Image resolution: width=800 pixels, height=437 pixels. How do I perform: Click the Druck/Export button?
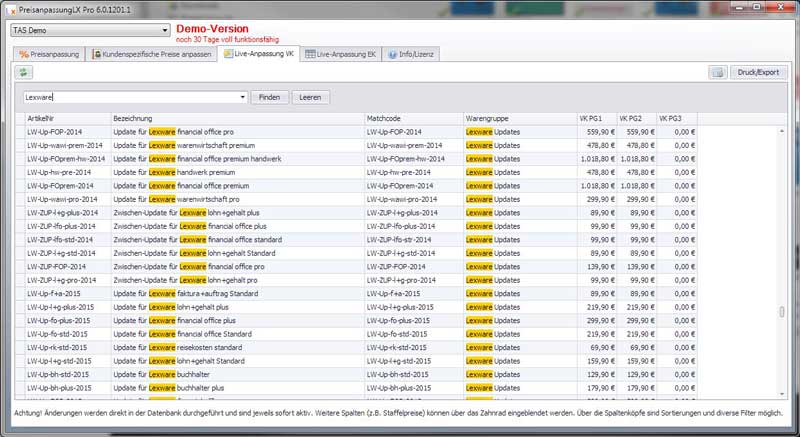click(x=758, y=72)
